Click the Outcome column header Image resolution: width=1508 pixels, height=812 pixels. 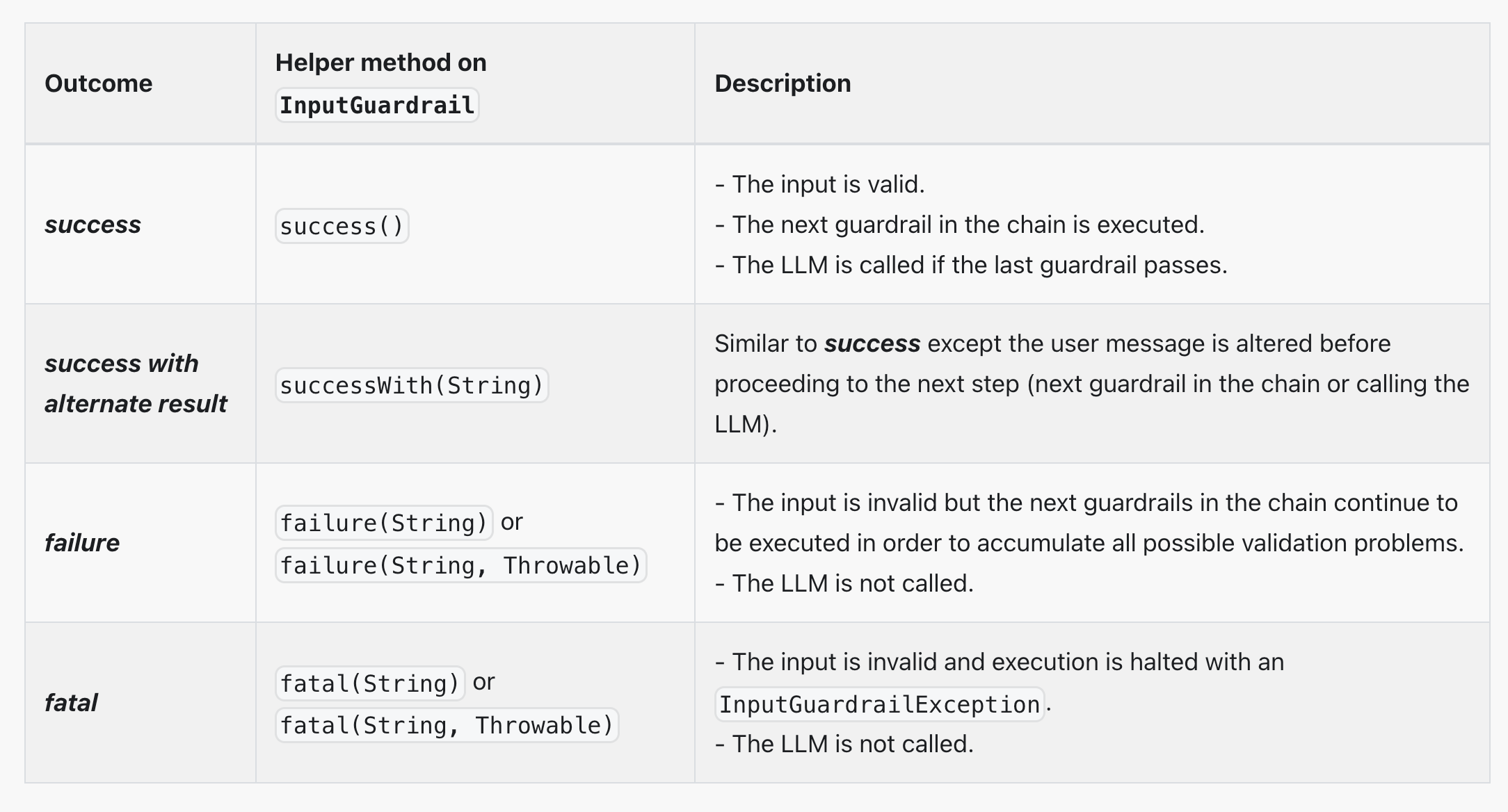(x=98, y=83)
